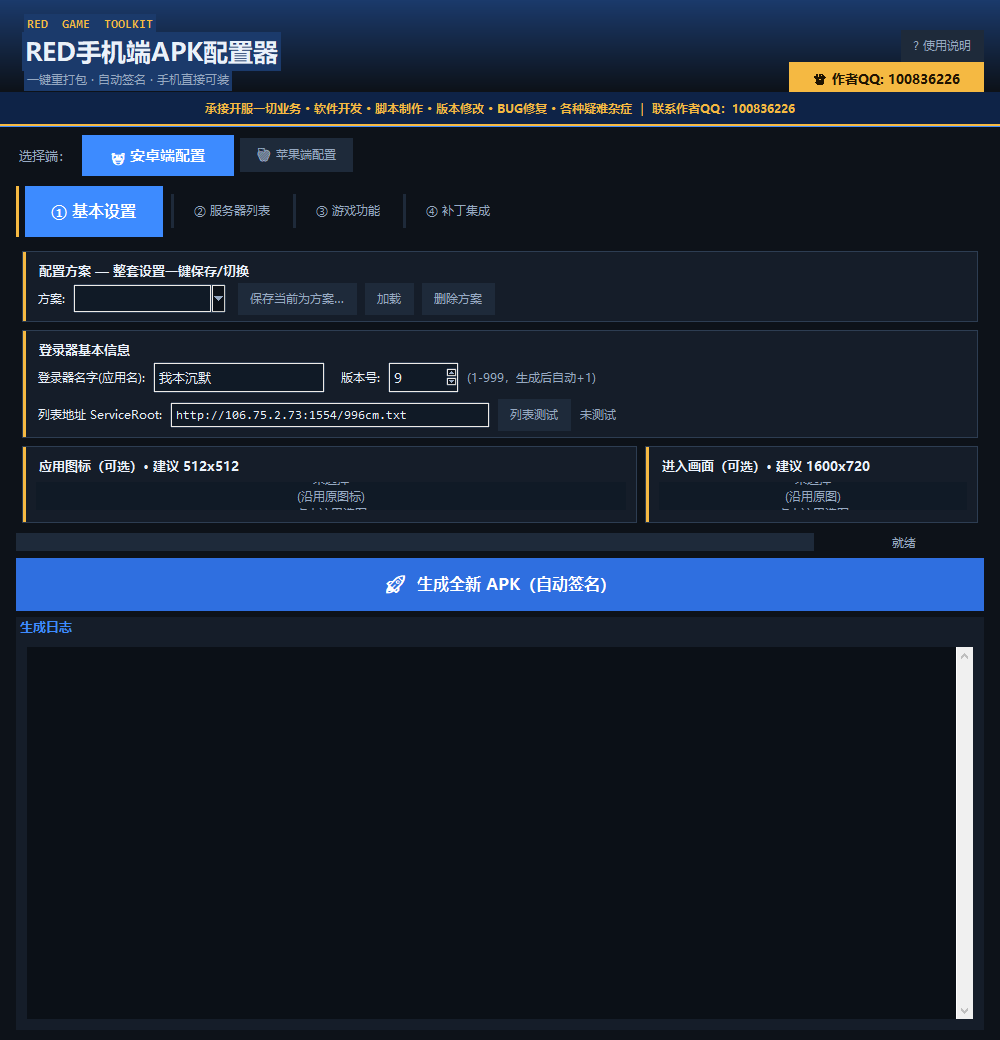Click the 列表测试 button
This screenshot has width=1000, height=1040.
point(534,415)
